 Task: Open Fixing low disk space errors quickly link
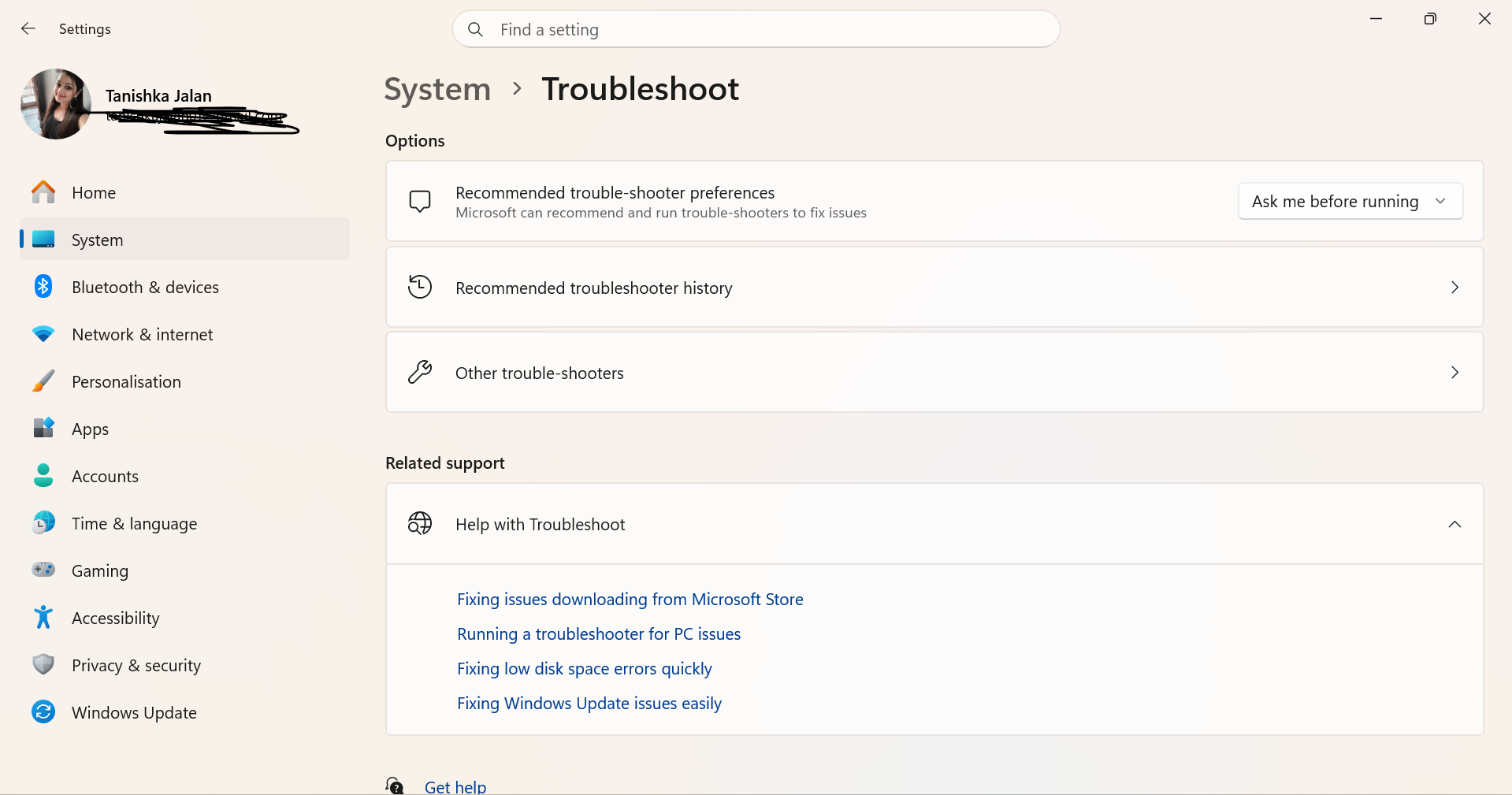pyautogui.click(x=585, y=669)
